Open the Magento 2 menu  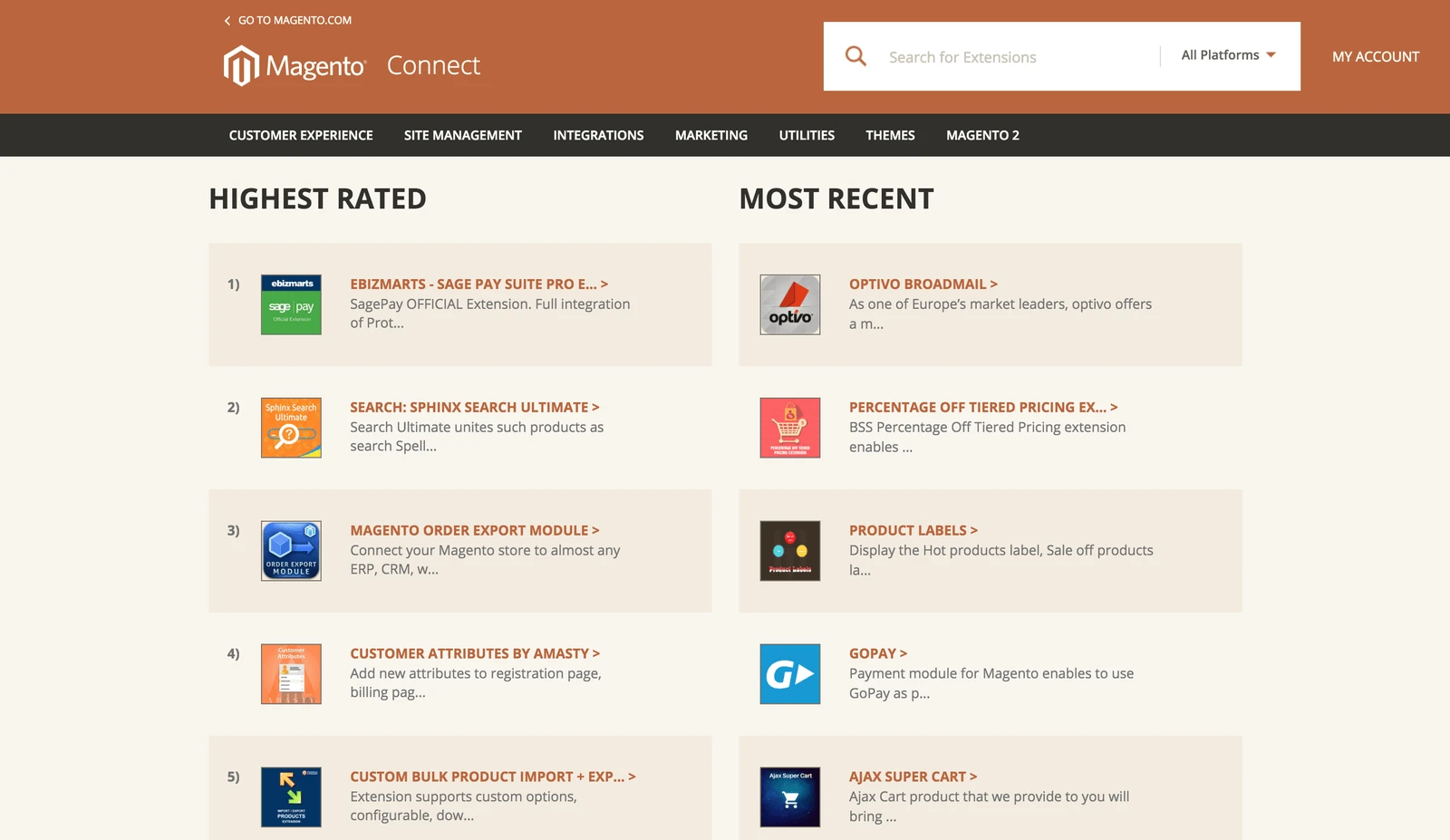tap(982, 135)
